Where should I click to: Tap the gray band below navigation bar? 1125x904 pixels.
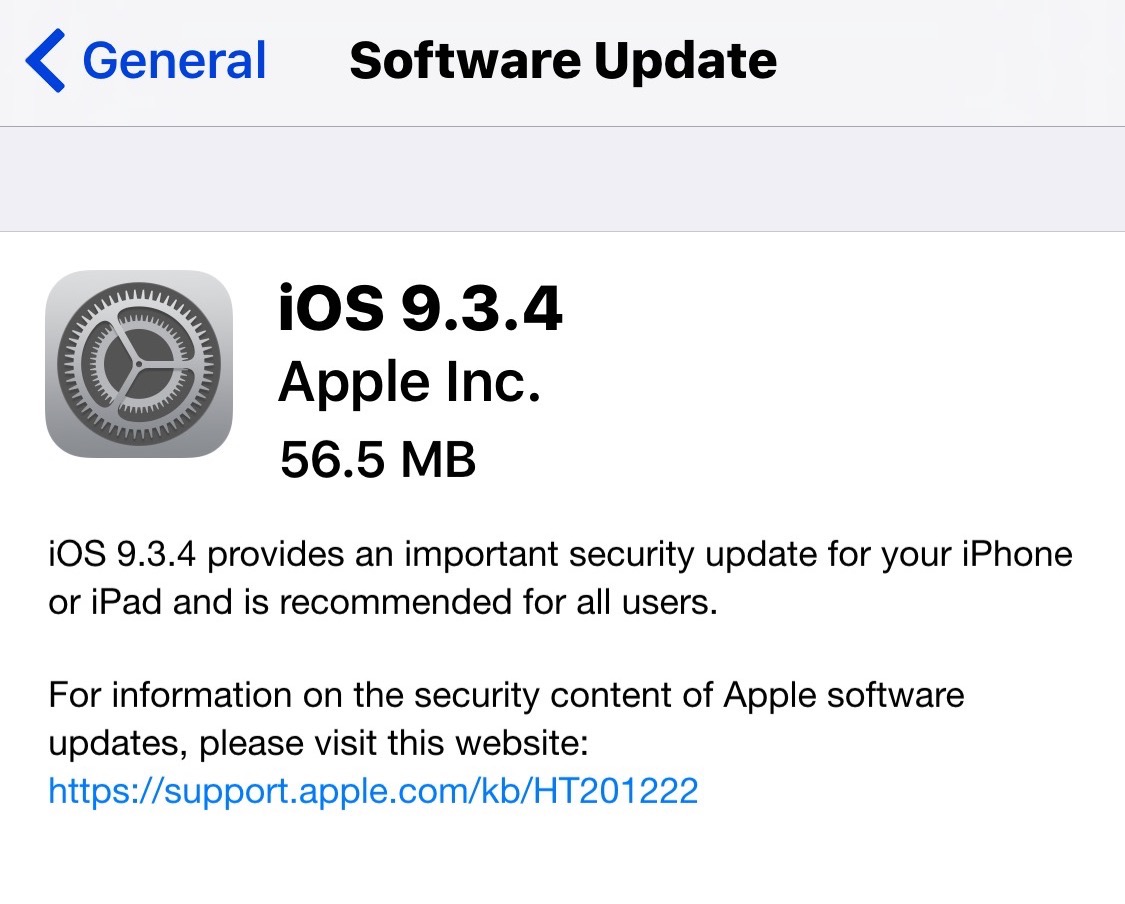coord(562,179)
